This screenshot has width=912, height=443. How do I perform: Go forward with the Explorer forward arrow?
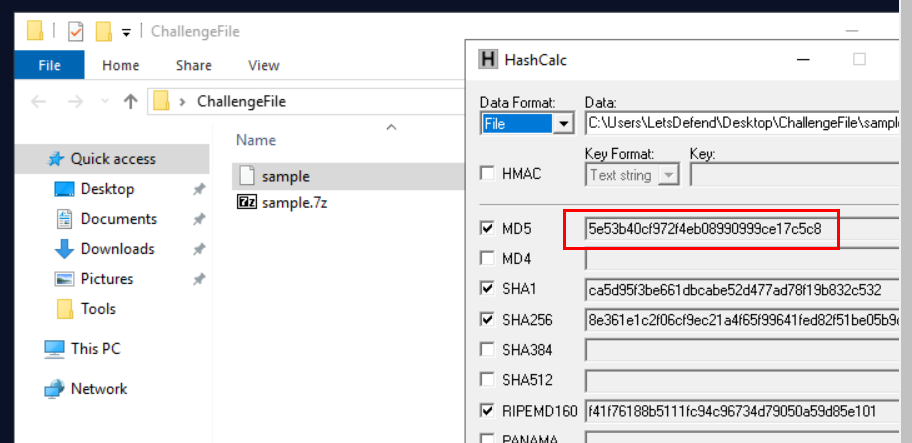pyautogui.click(x=75, y=102)
